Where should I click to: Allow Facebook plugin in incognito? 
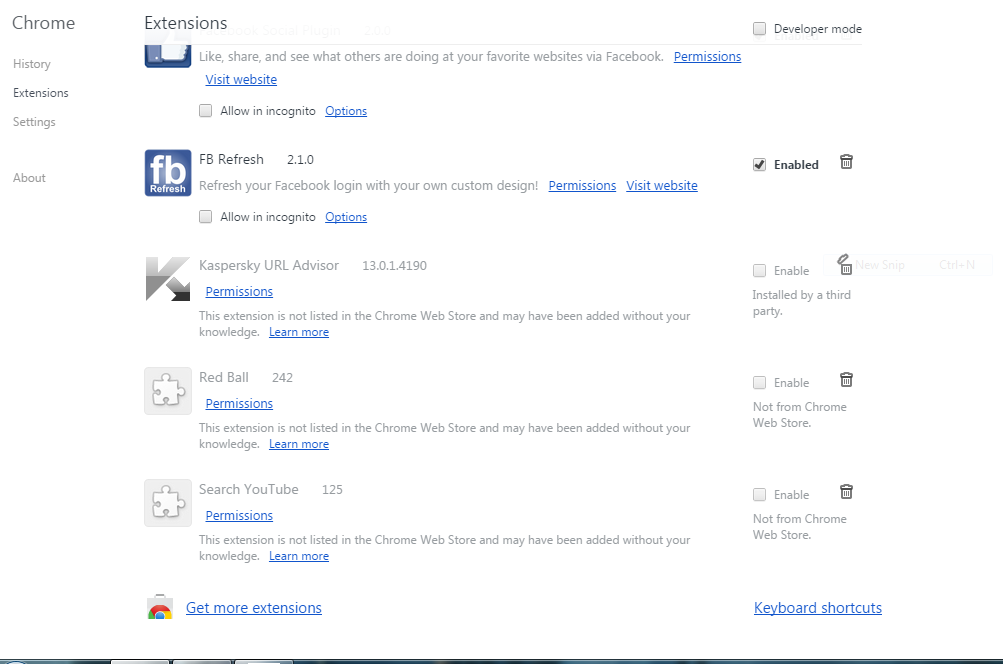coord(205,111)
